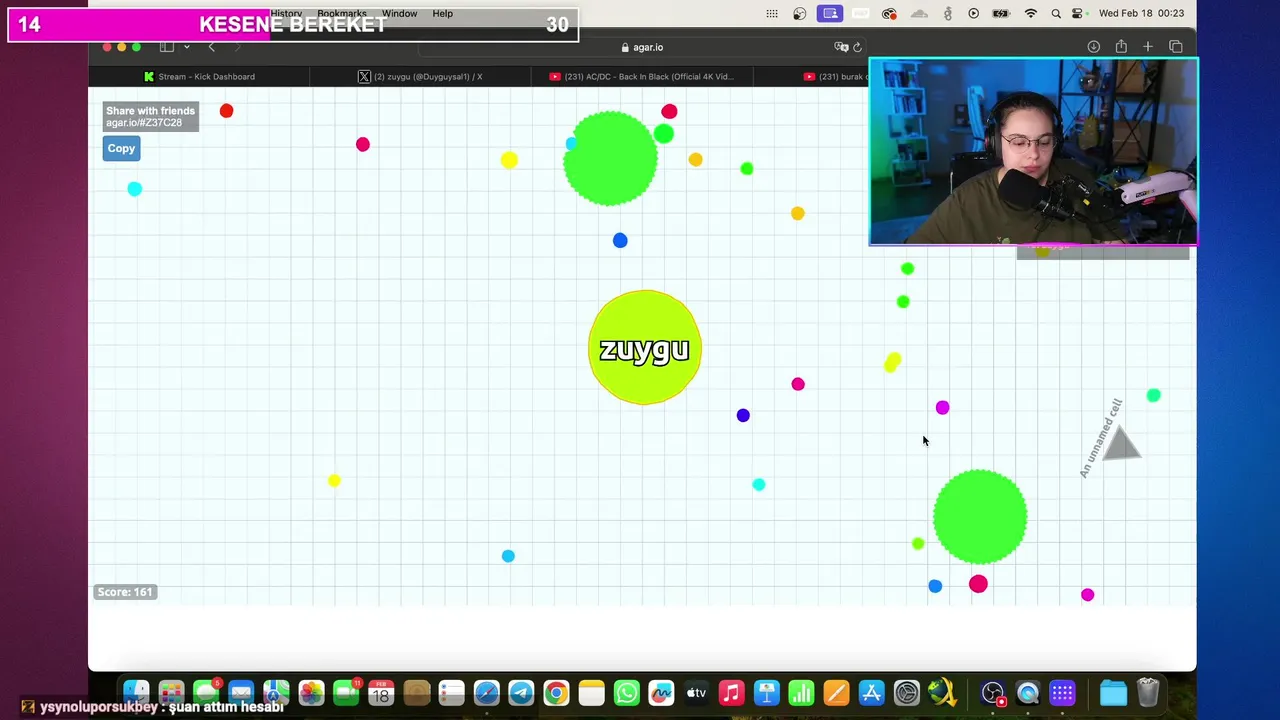Image resolution: width=1280 pixels, height=720 pixels.
Task: Open the Safari share button
Action: (1121, 47)
